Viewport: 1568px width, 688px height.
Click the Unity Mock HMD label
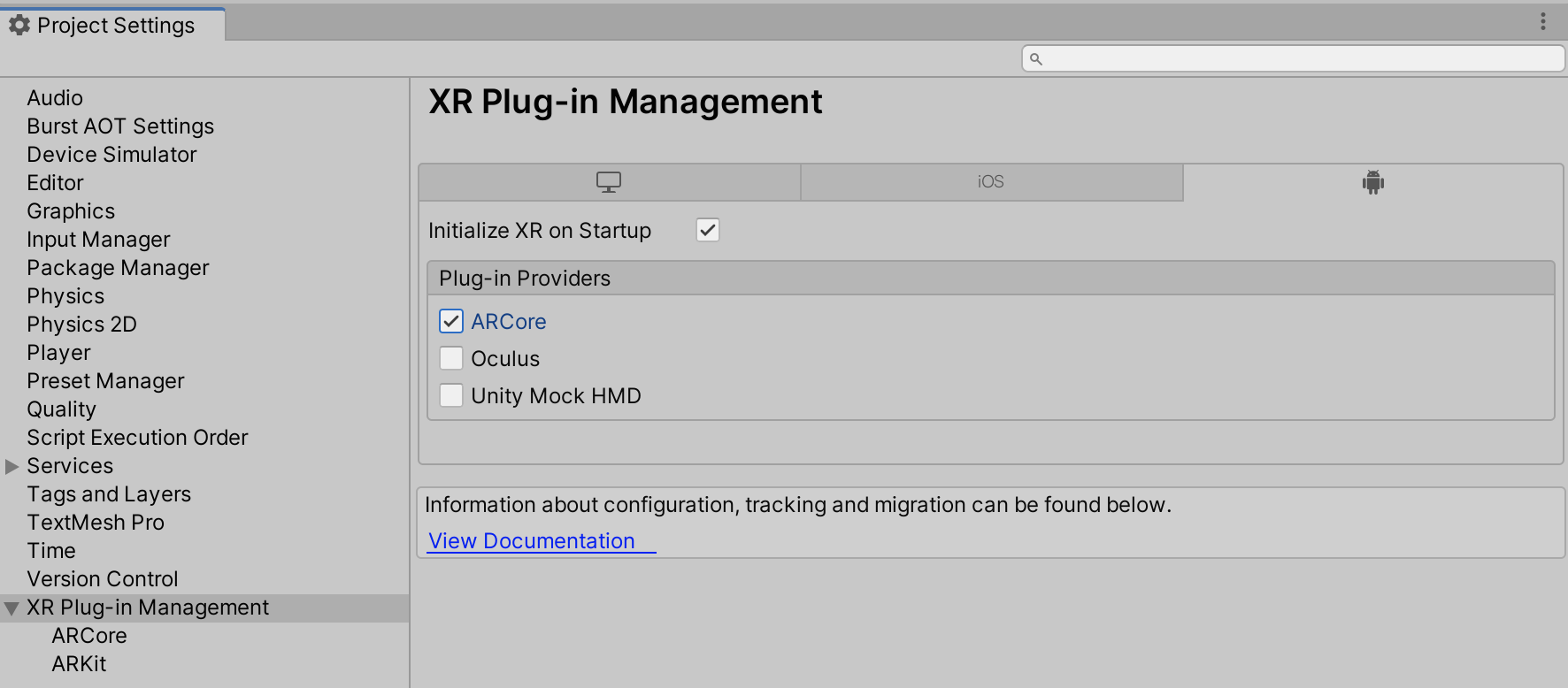pyautogui.click(x=556, y=396)
